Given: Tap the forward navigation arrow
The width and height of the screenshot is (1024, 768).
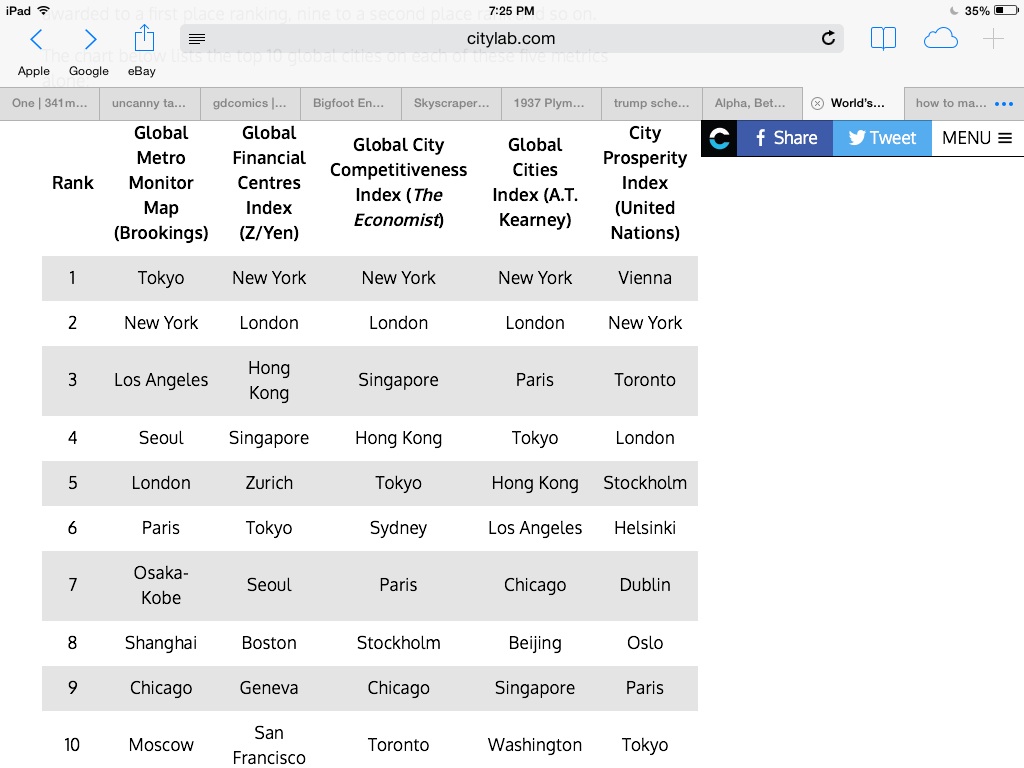Looking at the screenshot, I should point(90,39).
